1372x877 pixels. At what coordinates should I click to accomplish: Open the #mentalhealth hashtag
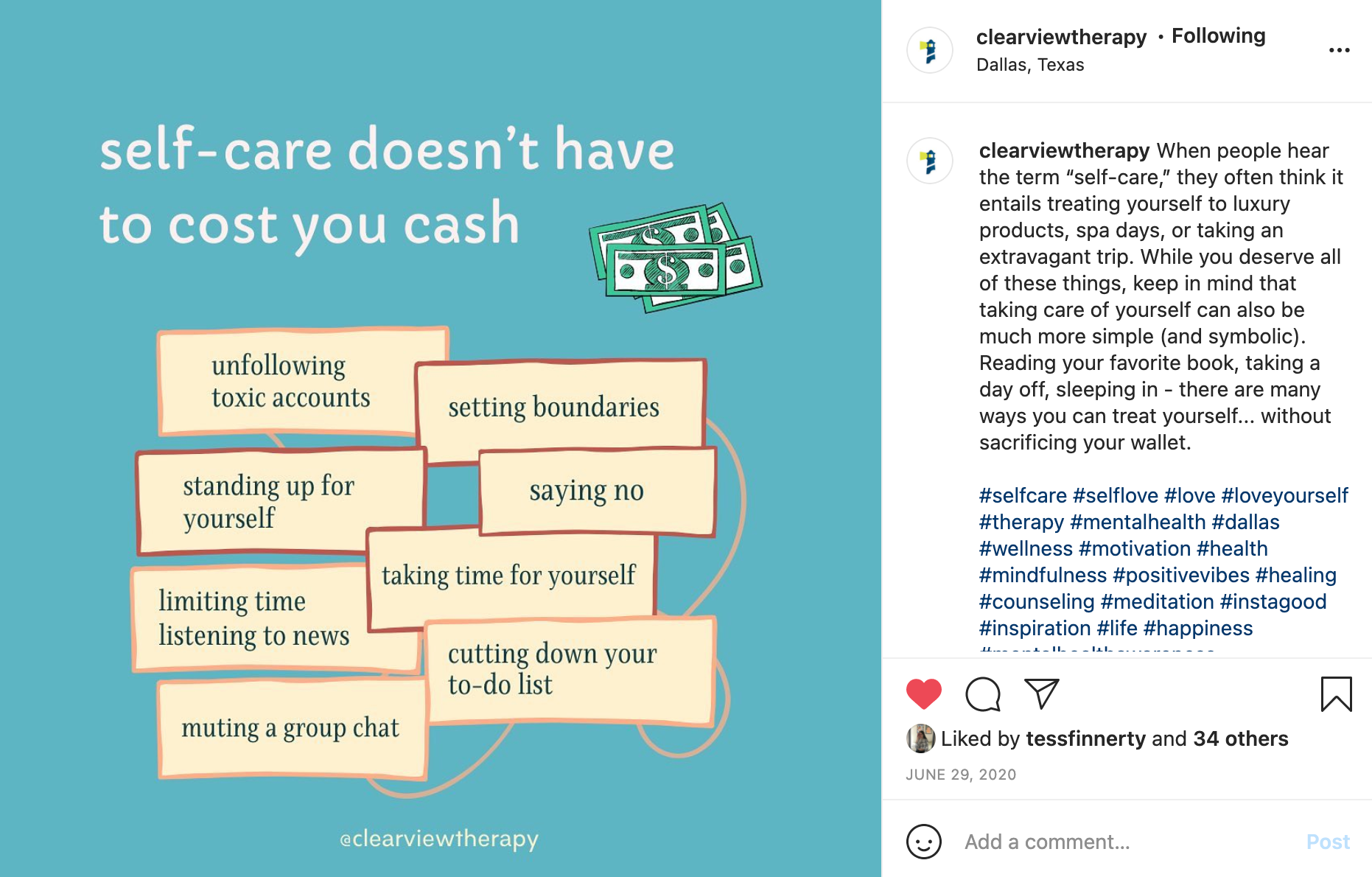[1138, 522]
